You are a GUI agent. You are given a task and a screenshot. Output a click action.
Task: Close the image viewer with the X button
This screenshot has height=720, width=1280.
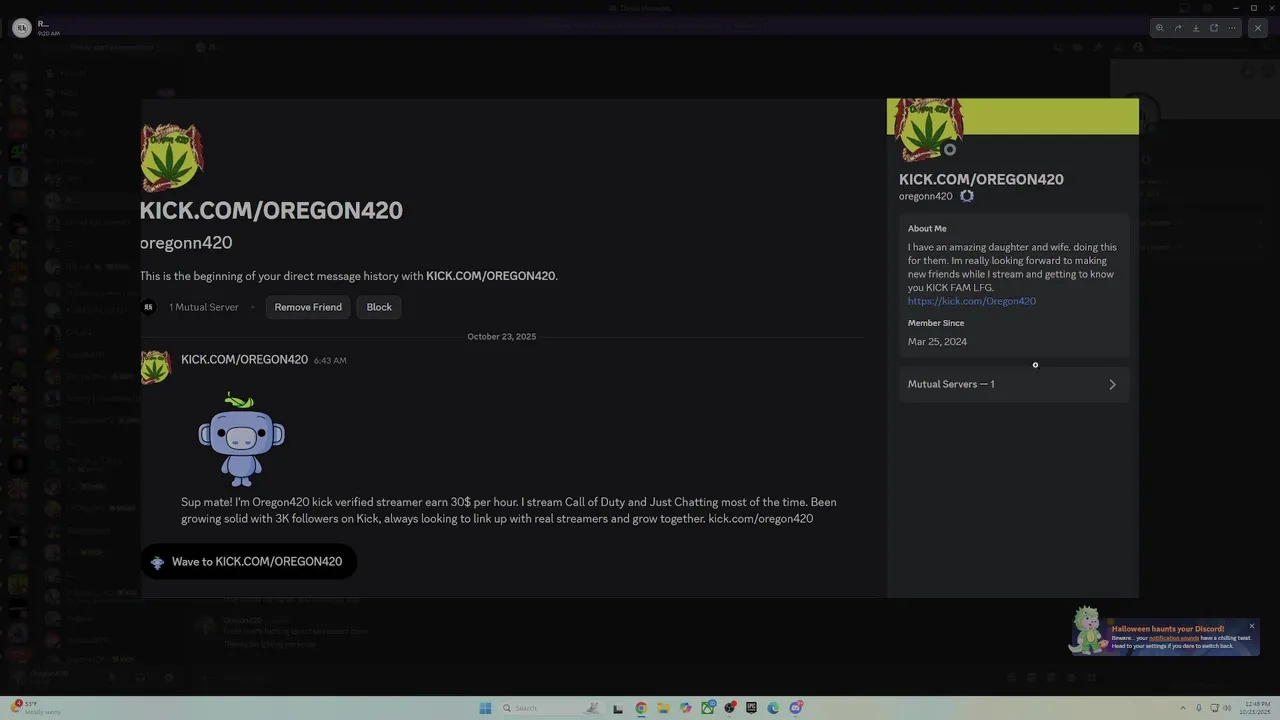[1258, 28]
